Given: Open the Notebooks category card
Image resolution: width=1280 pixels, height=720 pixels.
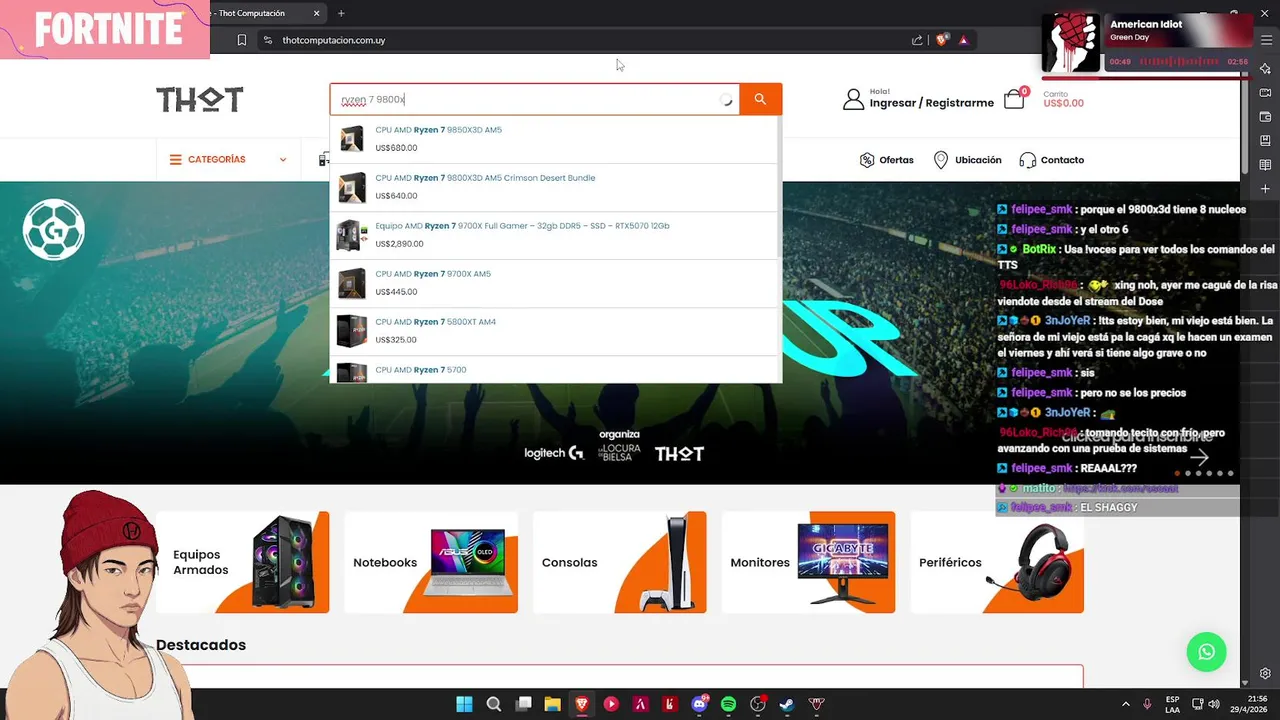Looking at the screenshot, I should pos(431,562).
